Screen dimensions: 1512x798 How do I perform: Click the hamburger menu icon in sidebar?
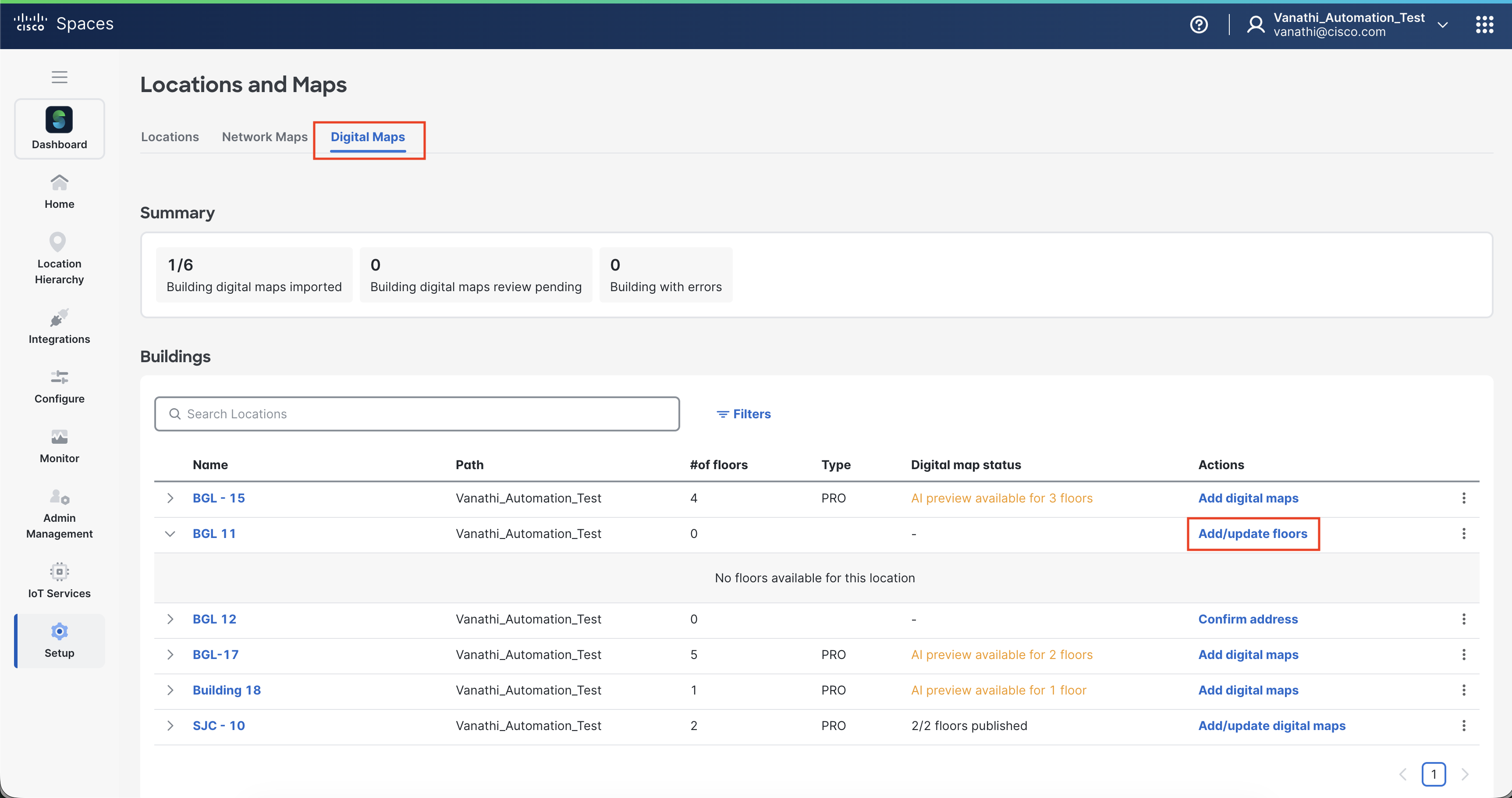tap(59, 77)
